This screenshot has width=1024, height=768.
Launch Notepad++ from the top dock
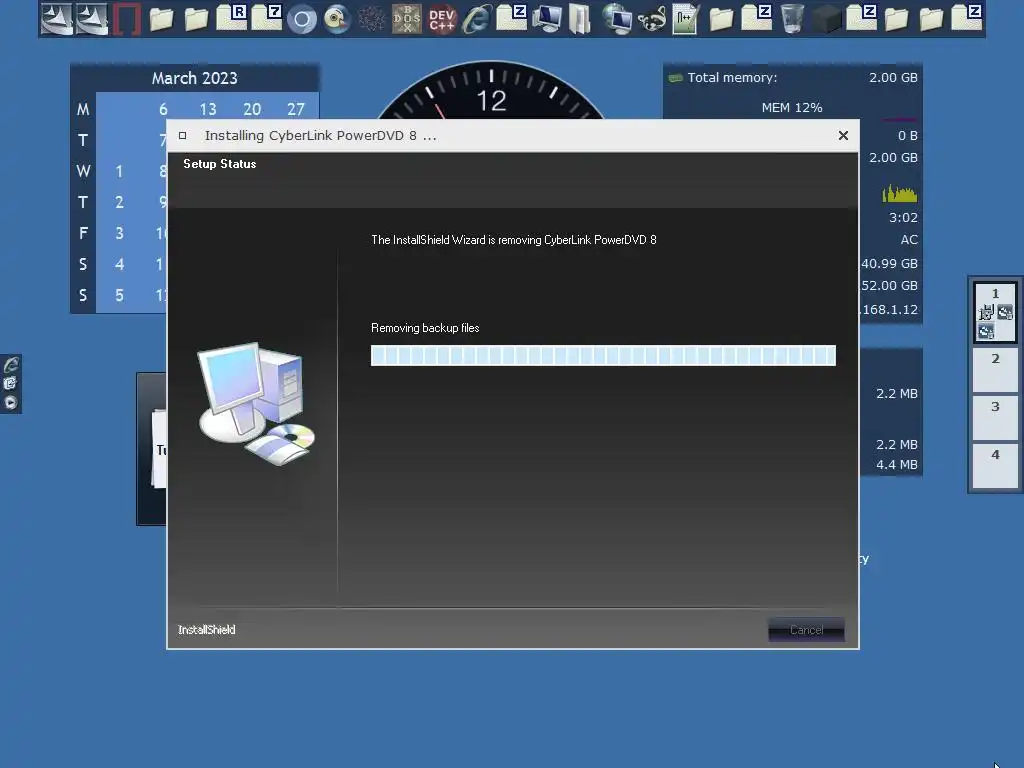(x=686, y=19)
